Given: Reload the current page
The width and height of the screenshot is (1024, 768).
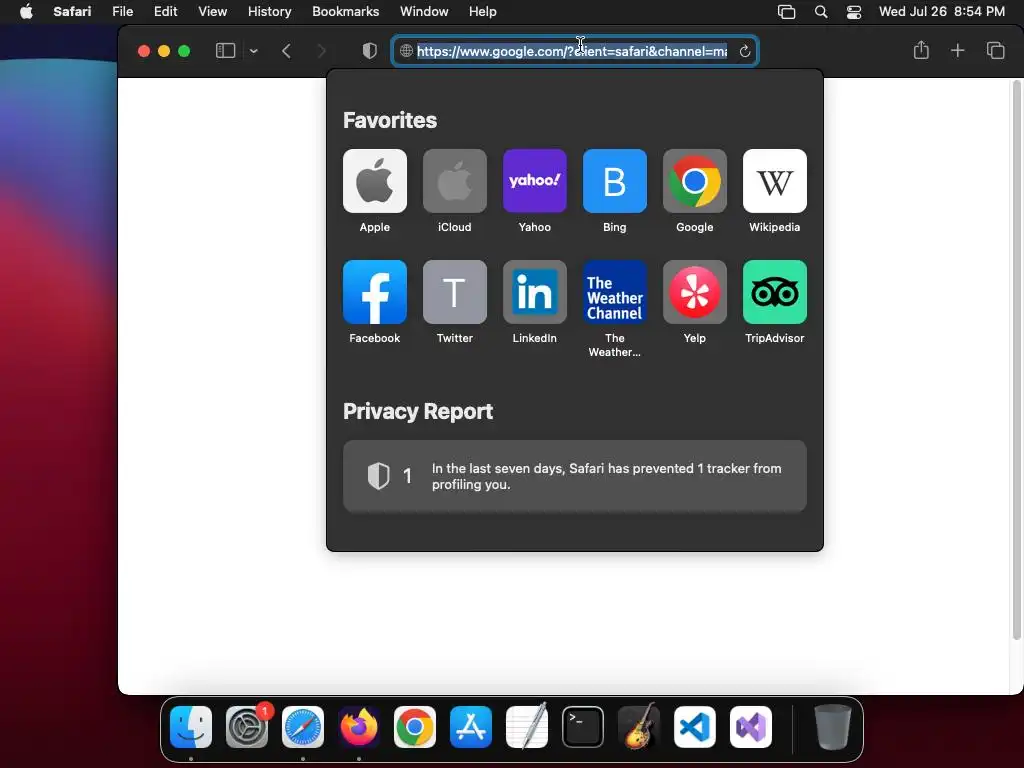Looking at the screenshot, I should click(x=744, y=51).
